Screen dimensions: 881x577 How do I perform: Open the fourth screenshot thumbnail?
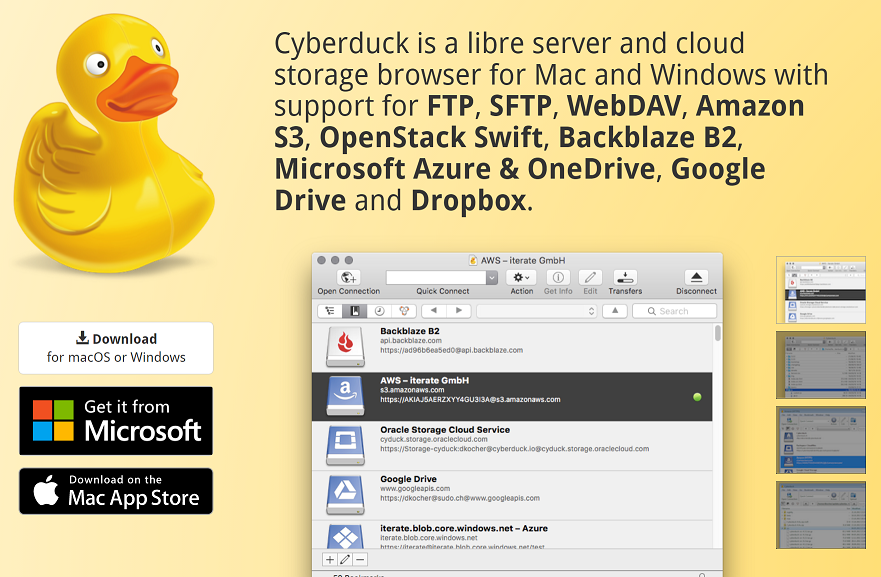(x=821, y=515)
